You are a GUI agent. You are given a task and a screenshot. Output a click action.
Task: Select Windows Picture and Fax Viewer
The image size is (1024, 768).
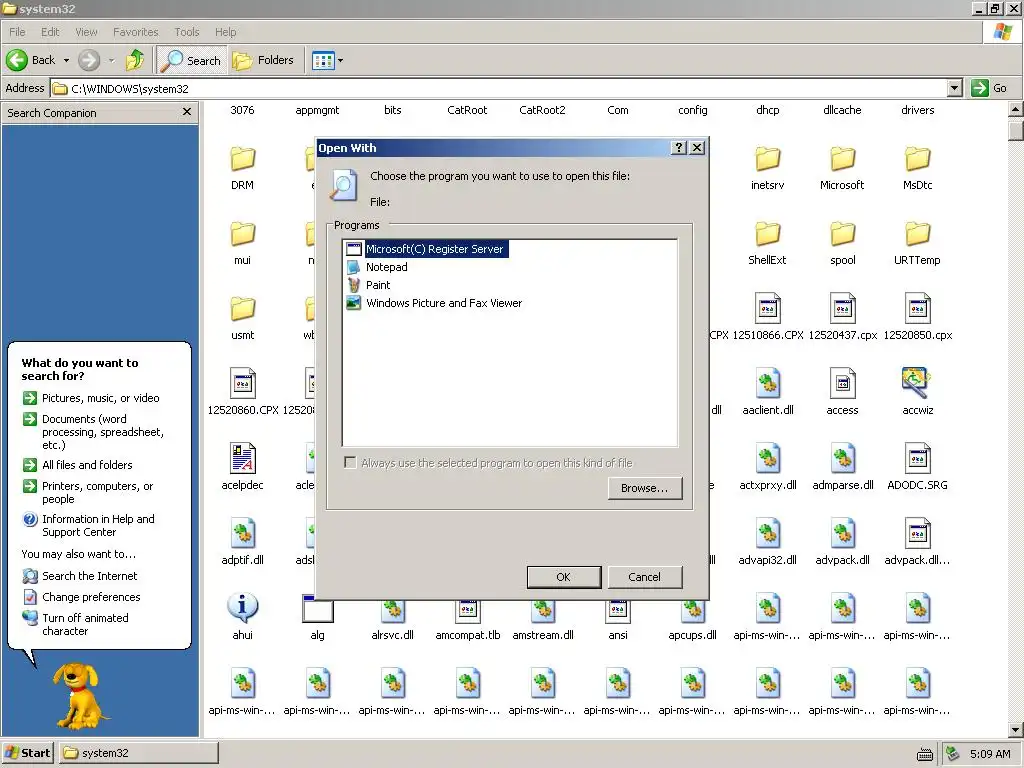tap(434, 303)
